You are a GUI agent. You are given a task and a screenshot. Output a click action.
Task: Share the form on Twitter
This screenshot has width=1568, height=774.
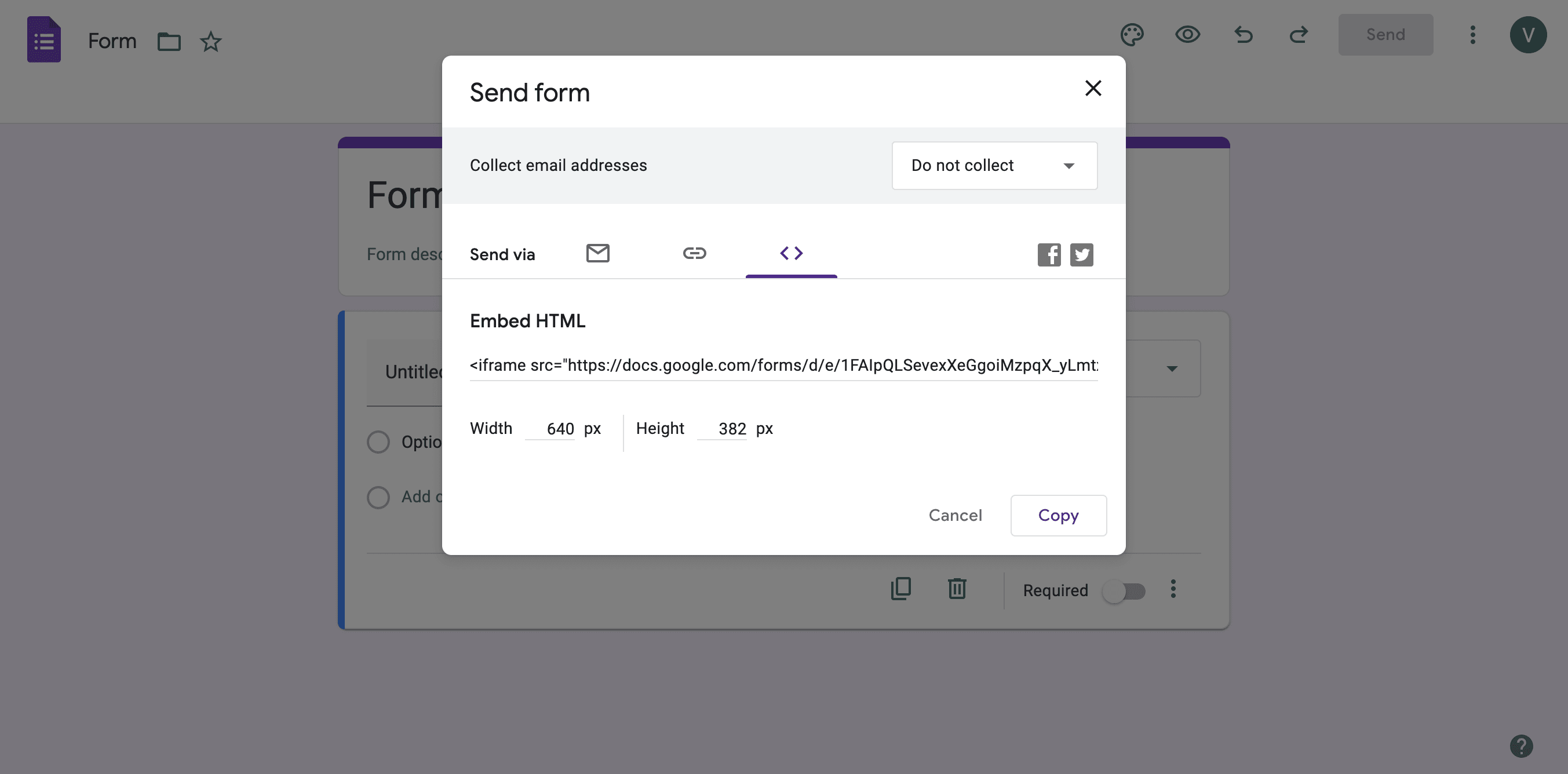click(1081, 254)
